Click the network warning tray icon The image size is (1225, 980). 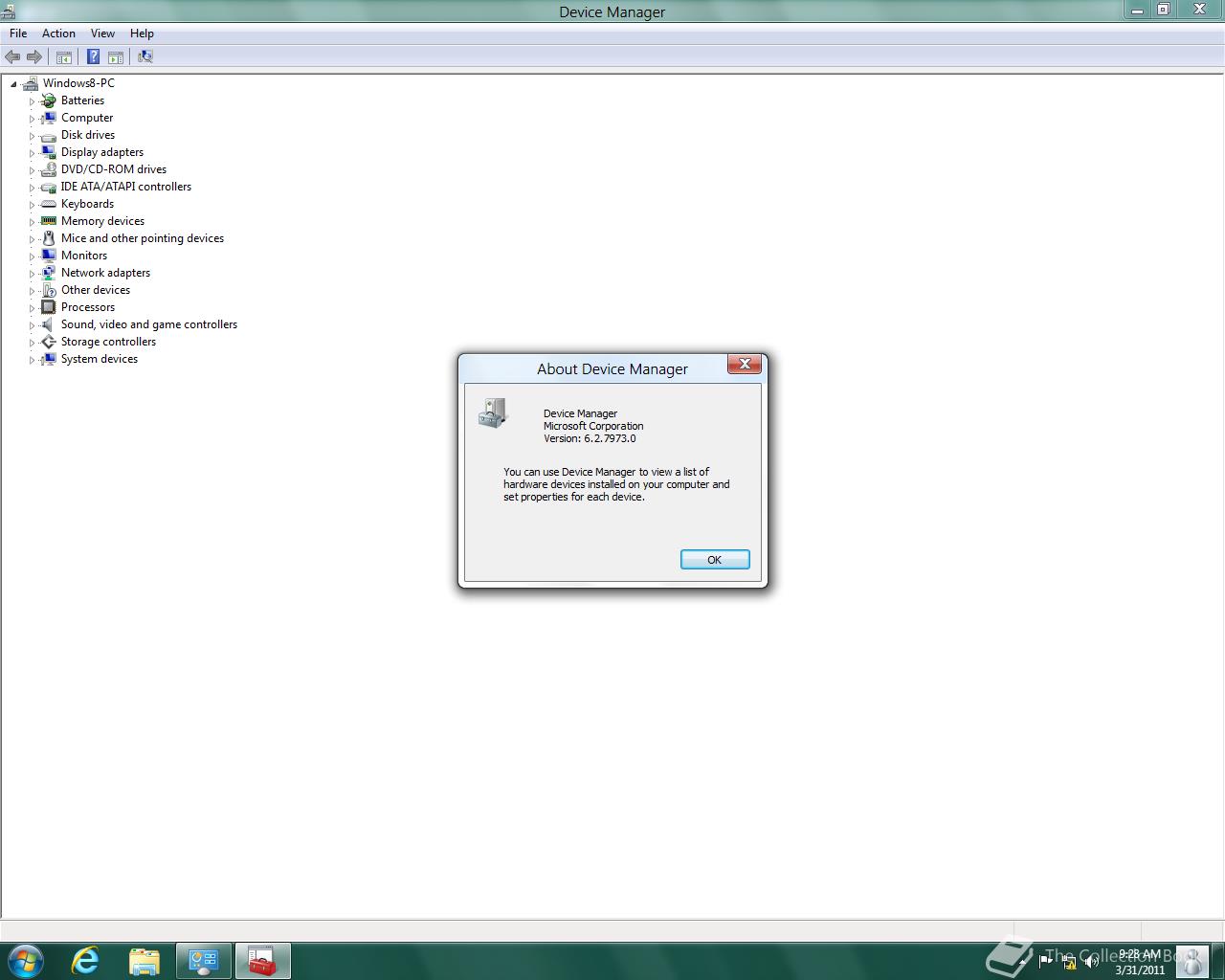pos(1068,961)
